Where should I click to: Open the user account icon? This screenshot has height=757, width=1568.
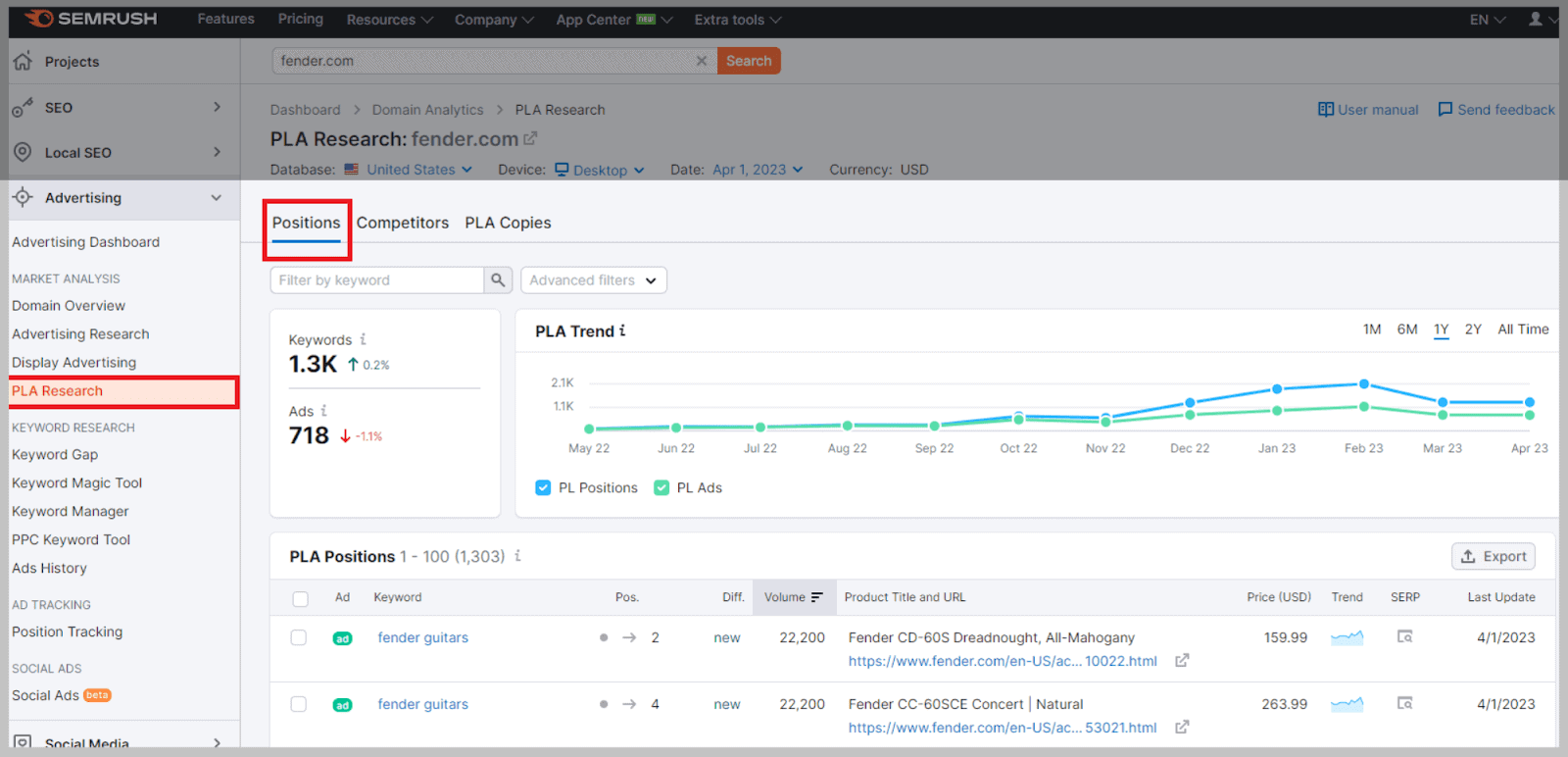pyautogui.click(x=1536, y=19)
